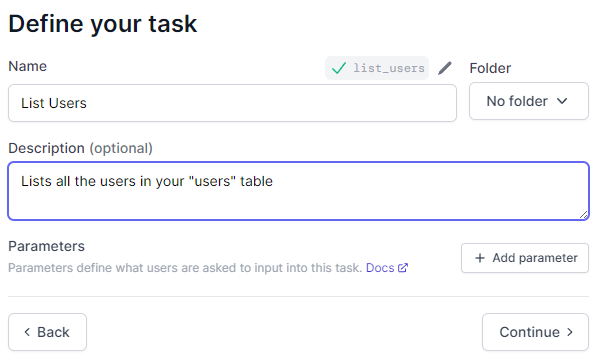600x361 pixels.
Task: Click the left chevron on Back button
Action: (x=27, y=332)
